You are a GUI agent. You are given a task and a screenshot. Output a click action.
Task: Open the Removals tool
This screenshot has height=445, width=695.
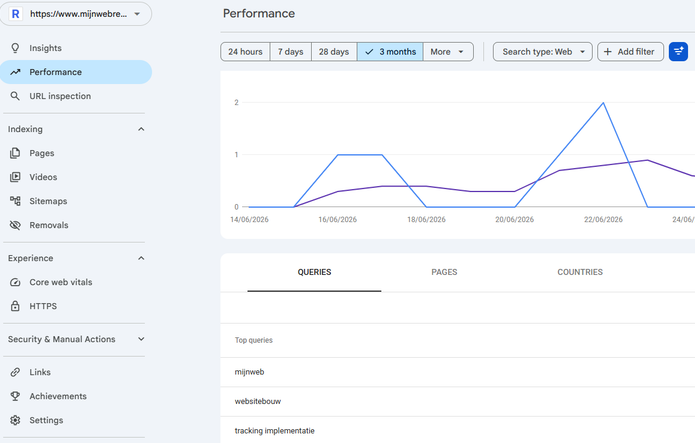[x=76, y=225]
